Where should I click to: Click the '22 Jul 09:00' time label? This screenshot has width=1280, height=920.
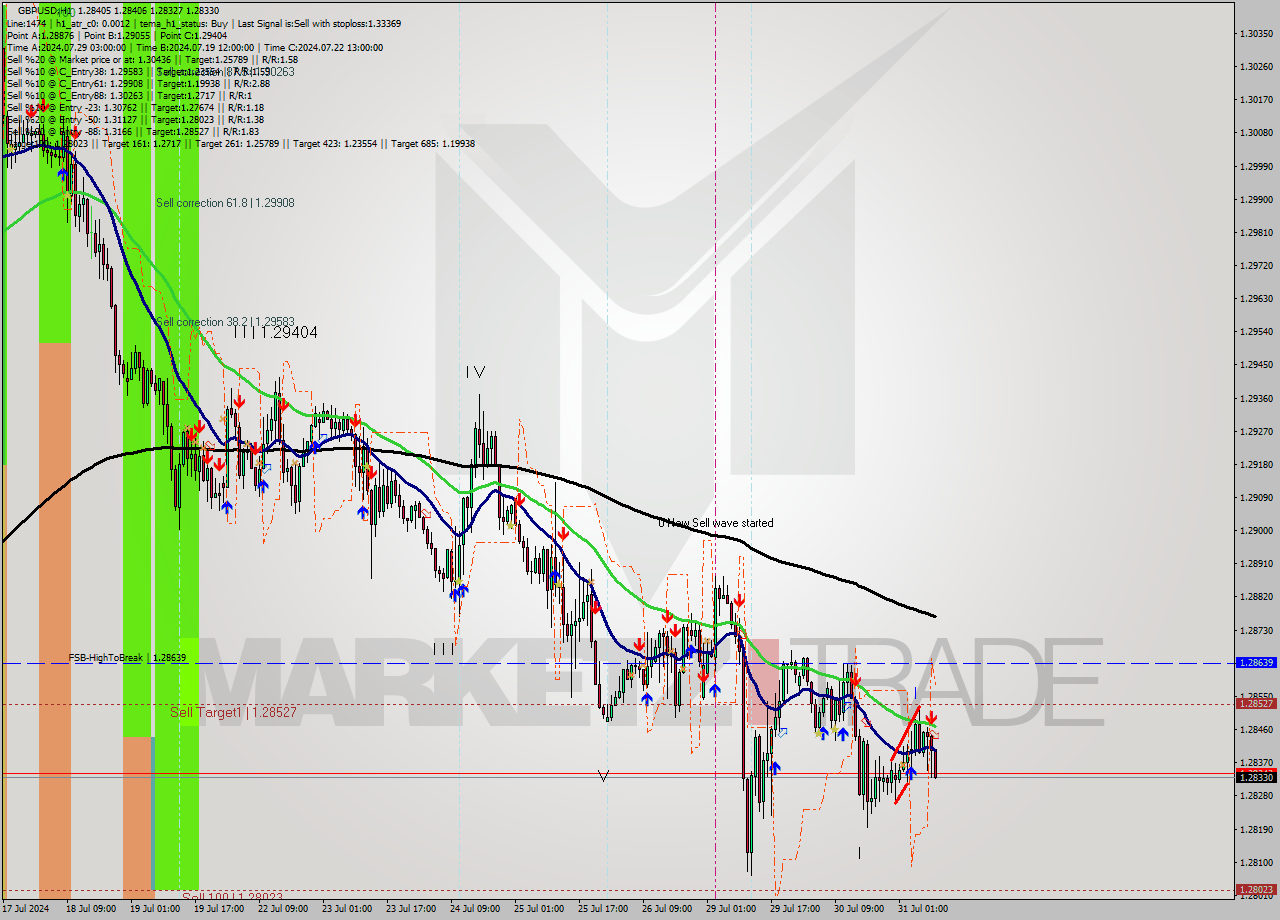coord(283,909)
